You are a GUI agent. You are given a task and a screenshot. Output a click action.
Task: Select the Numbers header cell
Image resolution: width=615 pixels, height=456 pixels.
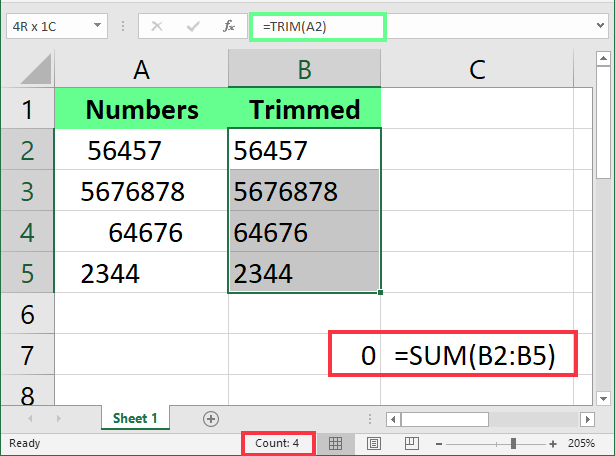pos(141,109)
